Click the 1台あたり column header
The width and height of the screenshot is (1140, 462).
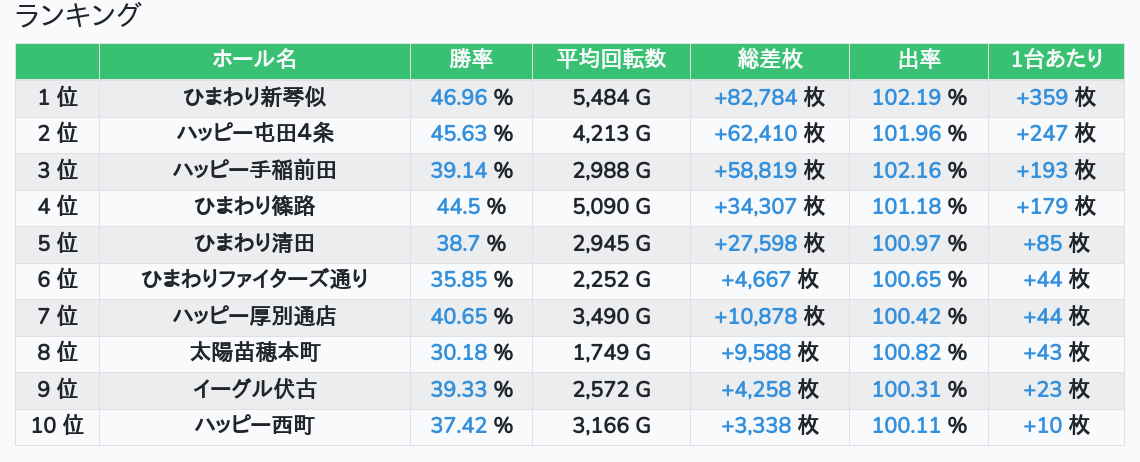[x=1056, y=60]
